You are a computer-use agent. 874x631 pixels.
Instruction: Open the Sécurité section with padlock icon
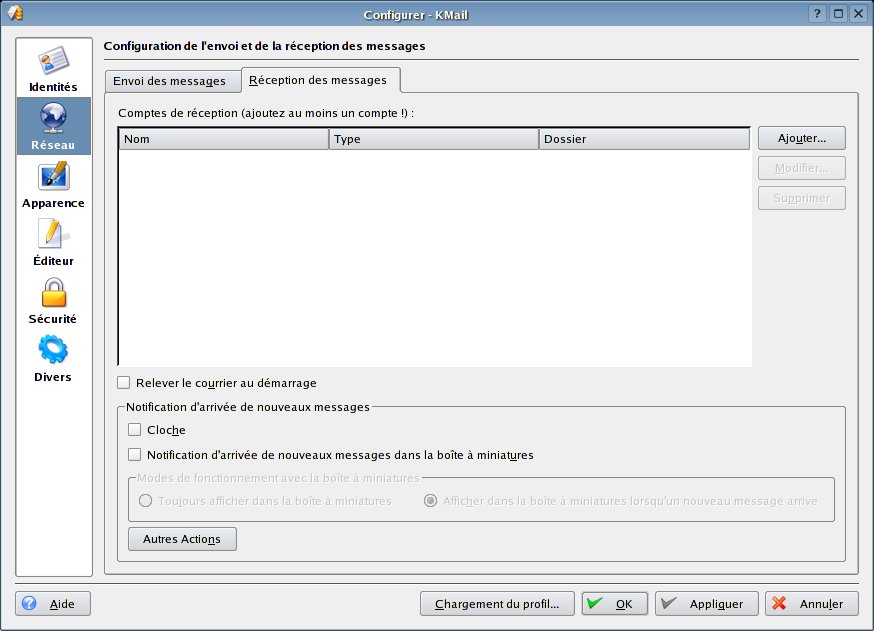[53, 300]
